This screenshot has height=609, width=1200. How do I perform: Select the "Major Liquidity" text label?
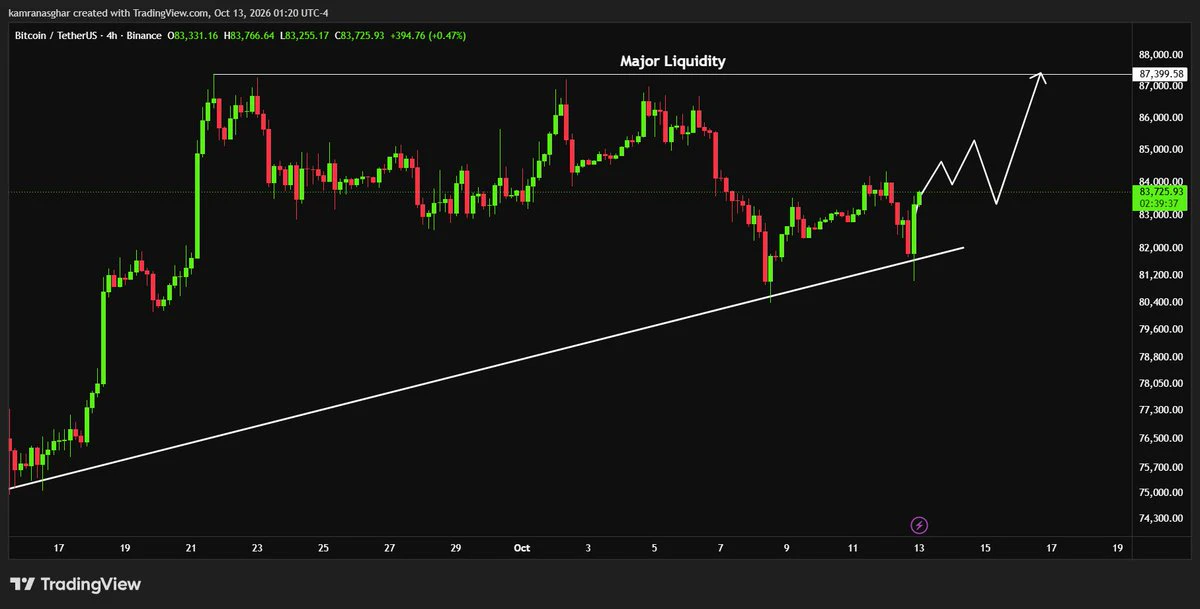(672, 61)
